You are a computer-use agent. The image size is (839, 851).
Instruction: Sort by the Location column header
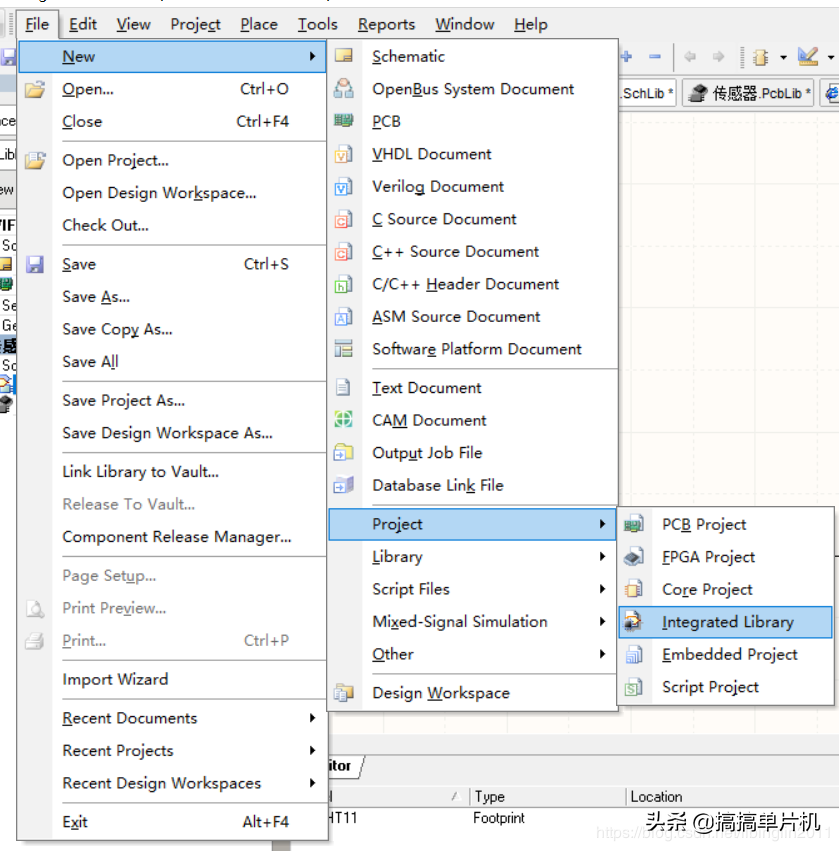656,796
